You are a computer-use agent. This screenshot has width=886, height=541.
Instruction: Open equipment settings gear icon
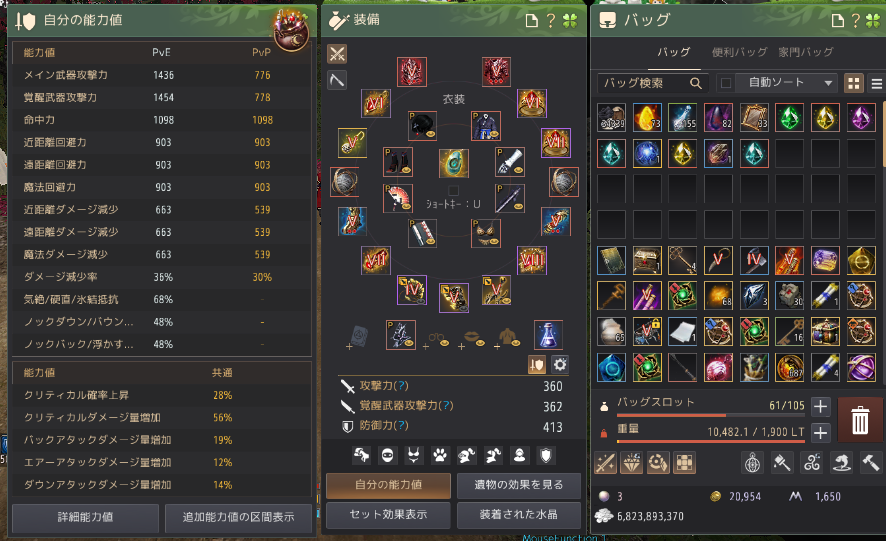pos(559,365)
